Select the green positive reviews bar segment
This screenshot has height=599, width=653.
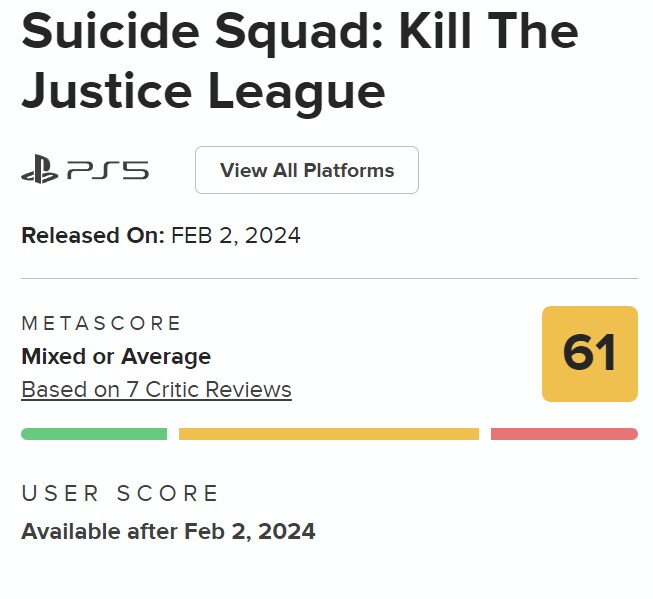coord(94,434)
